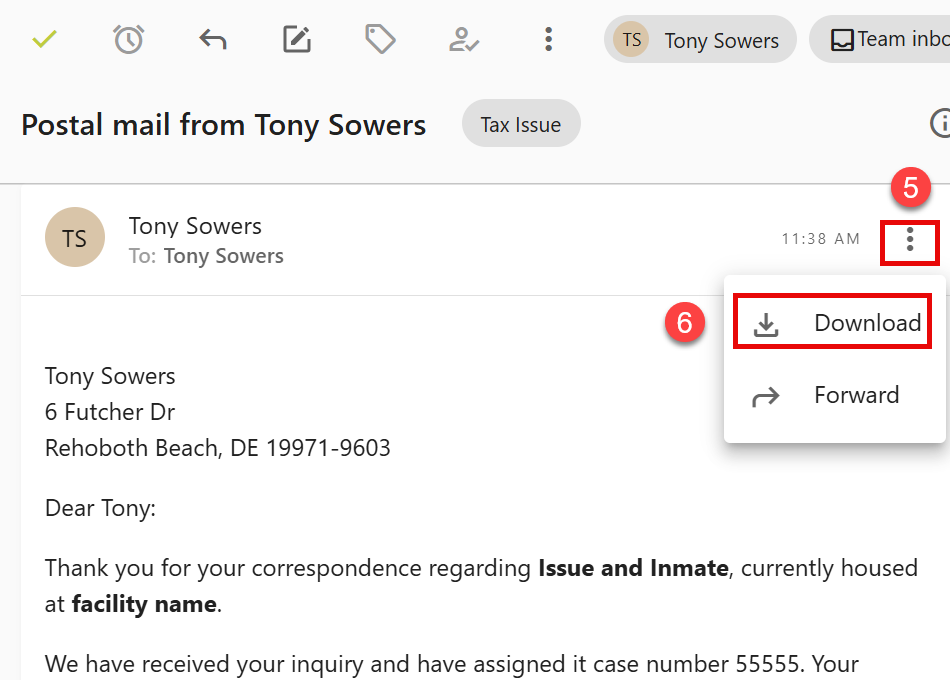Click the Tony Sowers contact chip
Image resolution: width=950 pixels, height=680 pixels.
coord(700,40)
